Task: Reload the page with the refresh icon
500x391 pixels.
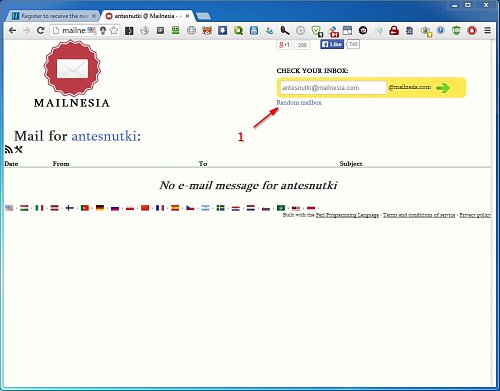Action: [41, 31]
